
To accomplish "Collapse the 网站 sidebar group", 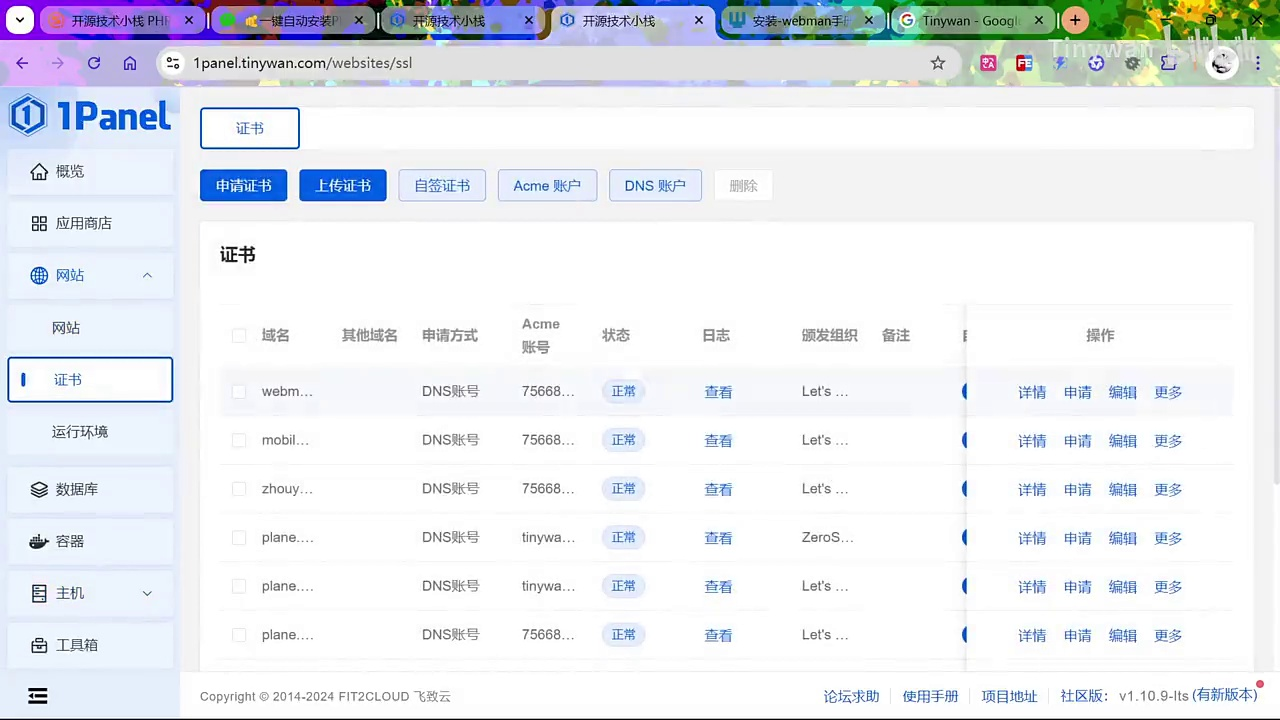I will [147, 275].
